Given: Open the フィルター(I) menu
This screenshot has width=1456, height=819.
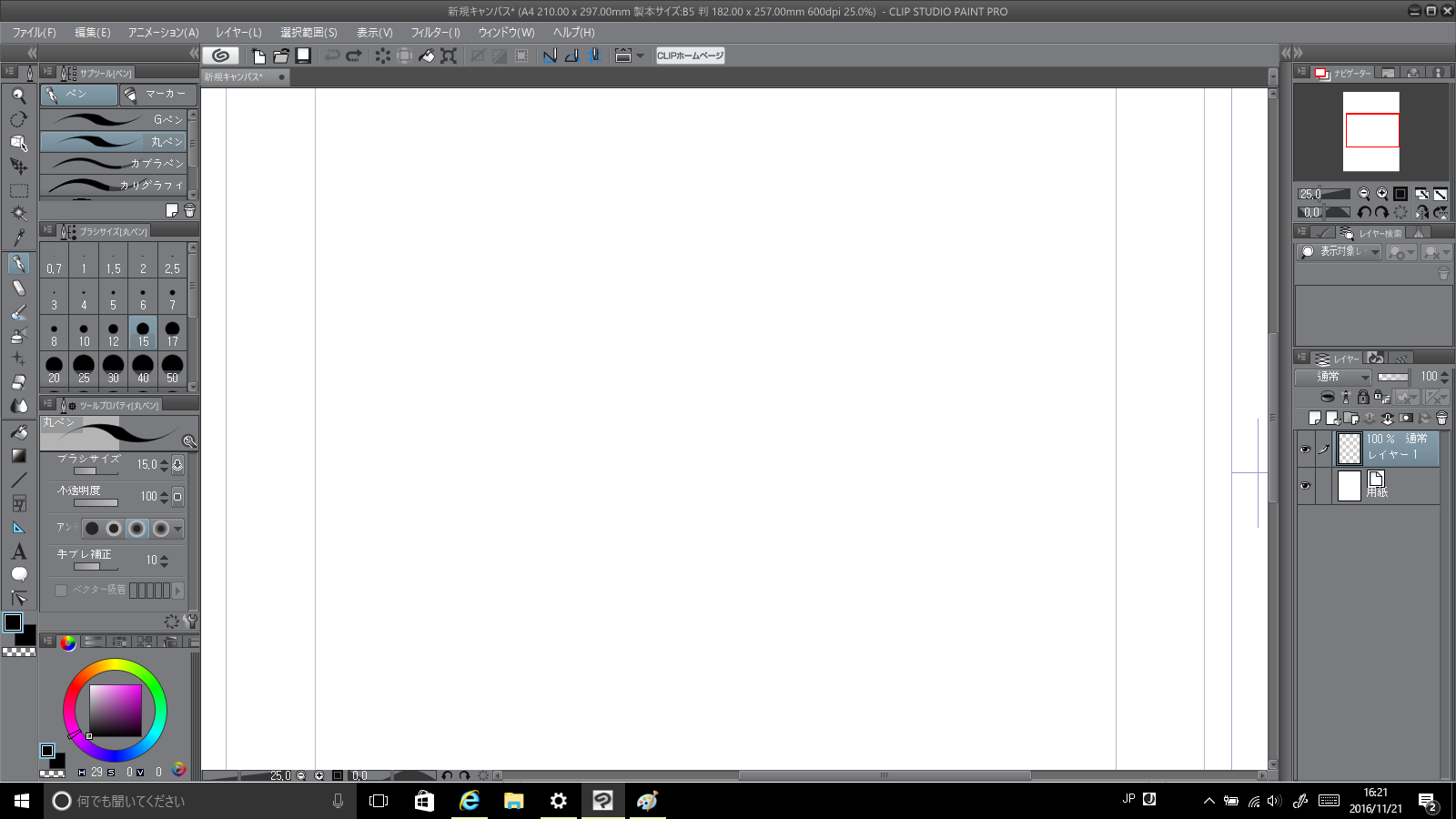Looking at the screenshot, I should point(435,33).
